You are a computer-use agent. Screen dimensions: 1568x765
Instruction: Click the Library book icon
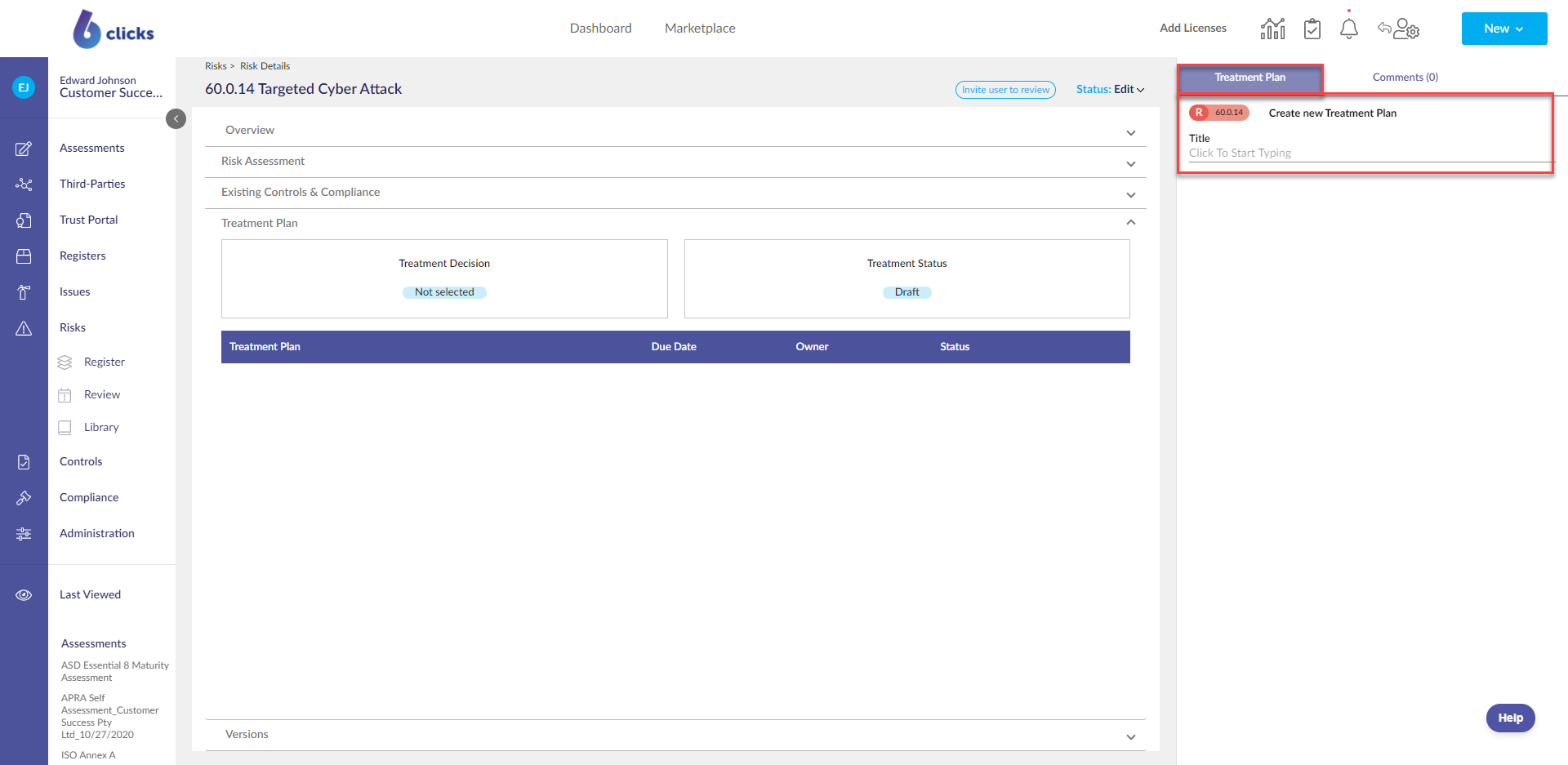point(65,428)
